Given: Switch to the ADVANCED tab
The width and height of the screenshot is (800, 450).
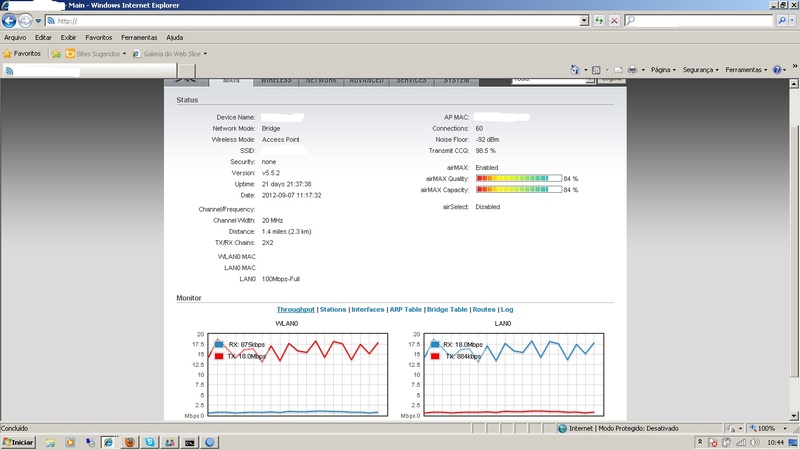Looking at the screenshot, I should (366, 80).
